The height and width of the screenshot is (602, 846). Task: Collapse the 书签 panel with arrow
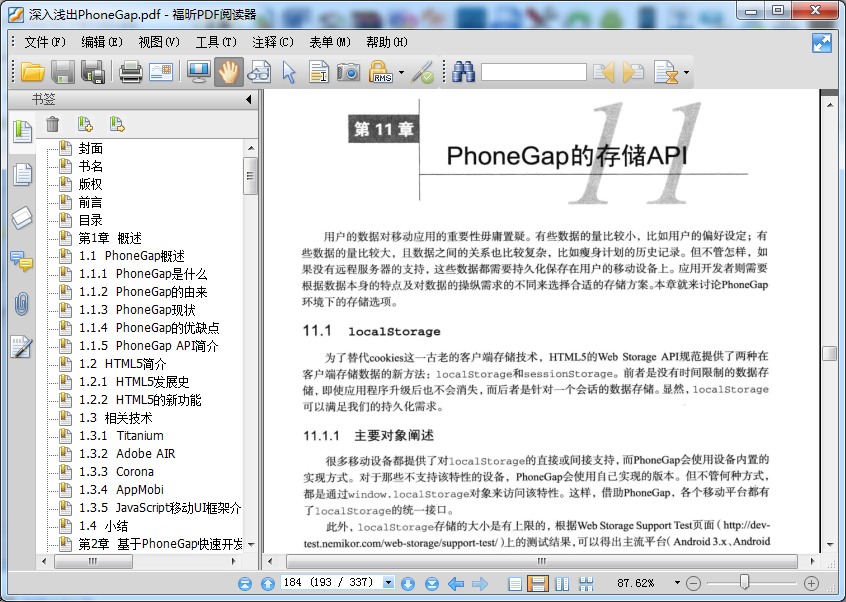pos(248,99)
